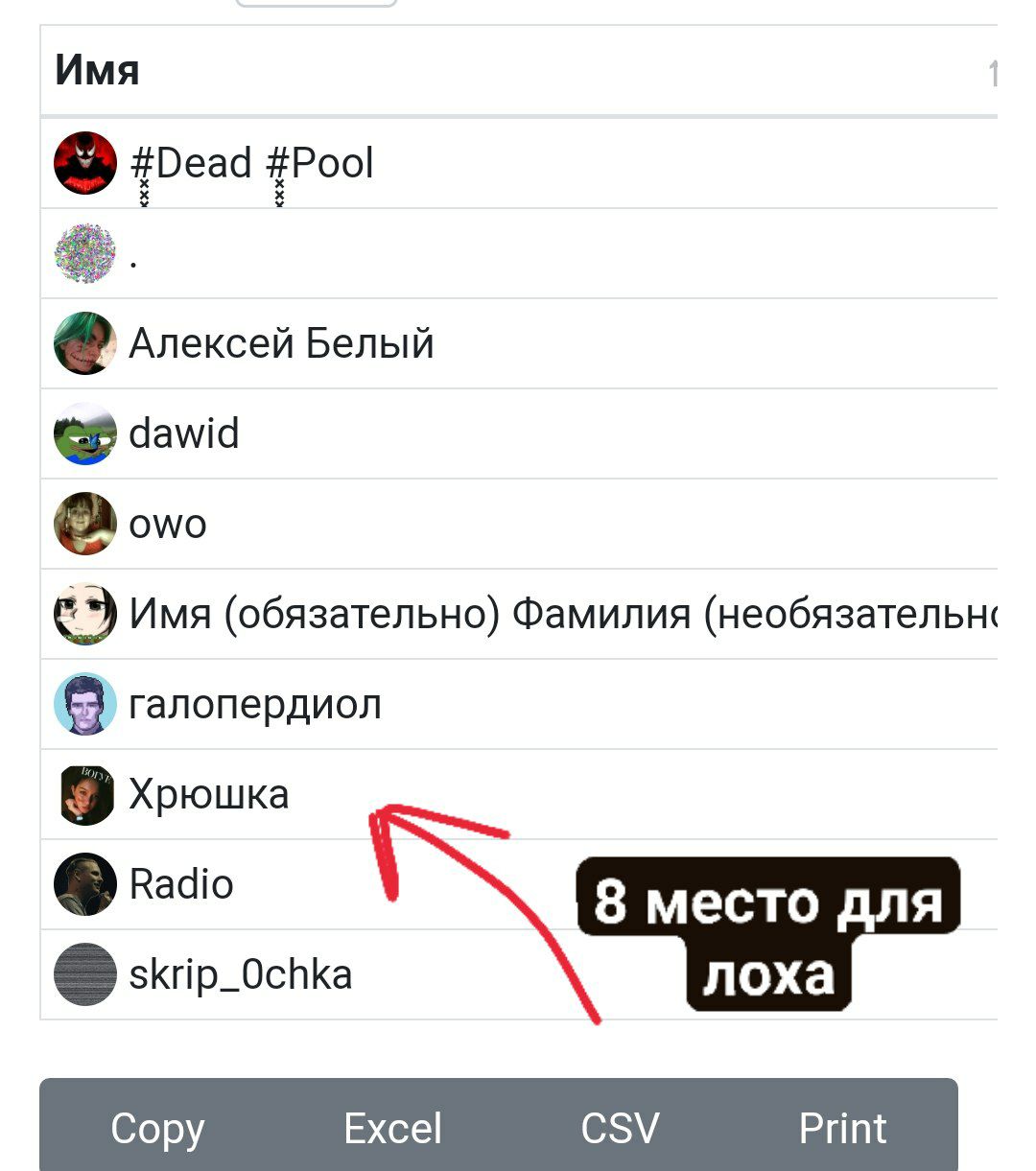
Task: Open the галопердиол name row
Action: point(519,704)
